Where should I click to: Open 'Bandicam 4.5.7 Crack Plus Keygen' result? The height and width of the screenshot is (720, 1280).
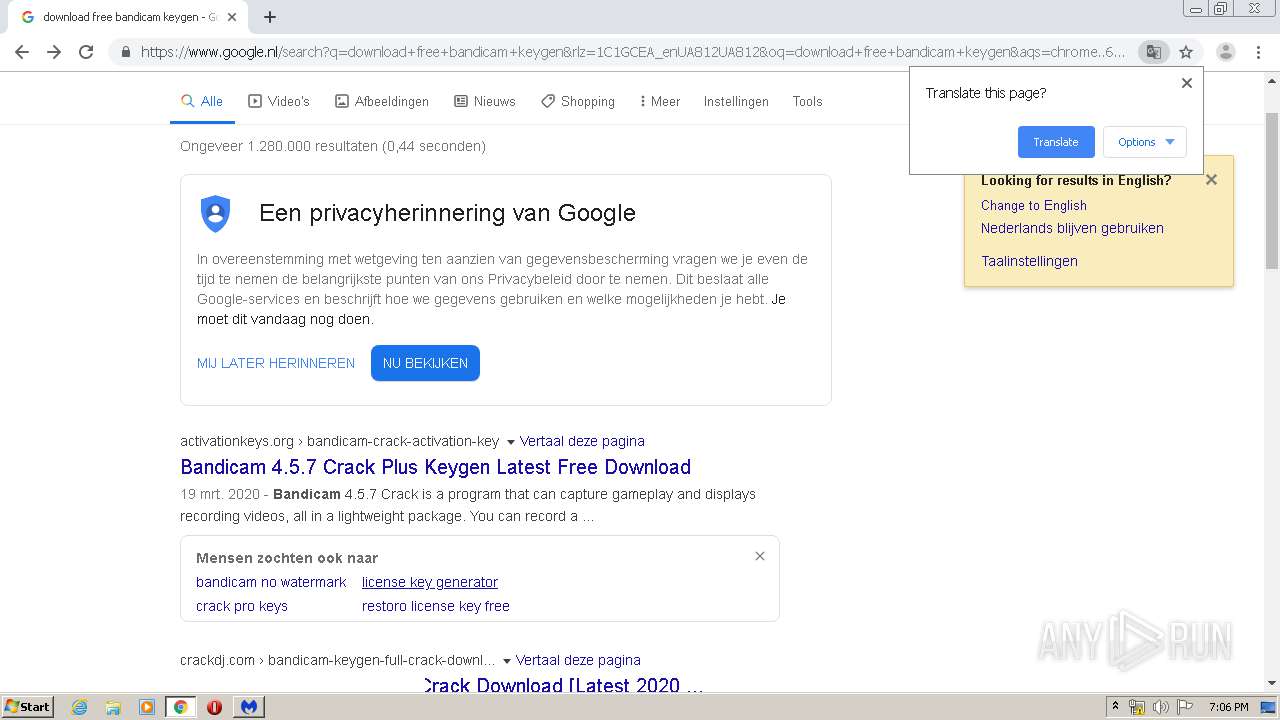point(435,467)
